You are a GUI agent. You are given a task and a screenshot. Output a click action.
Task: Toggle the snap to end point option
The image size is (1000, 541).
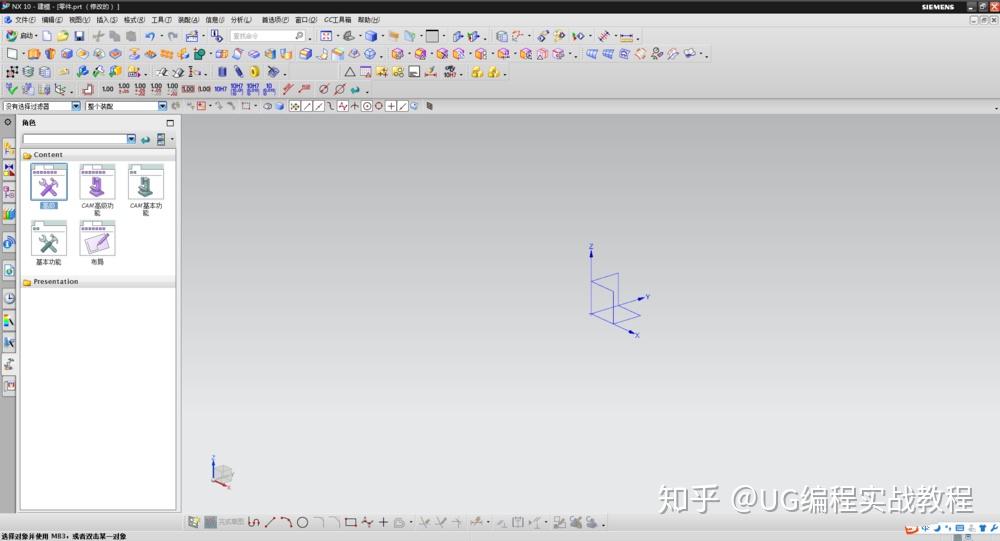[307, 106]
